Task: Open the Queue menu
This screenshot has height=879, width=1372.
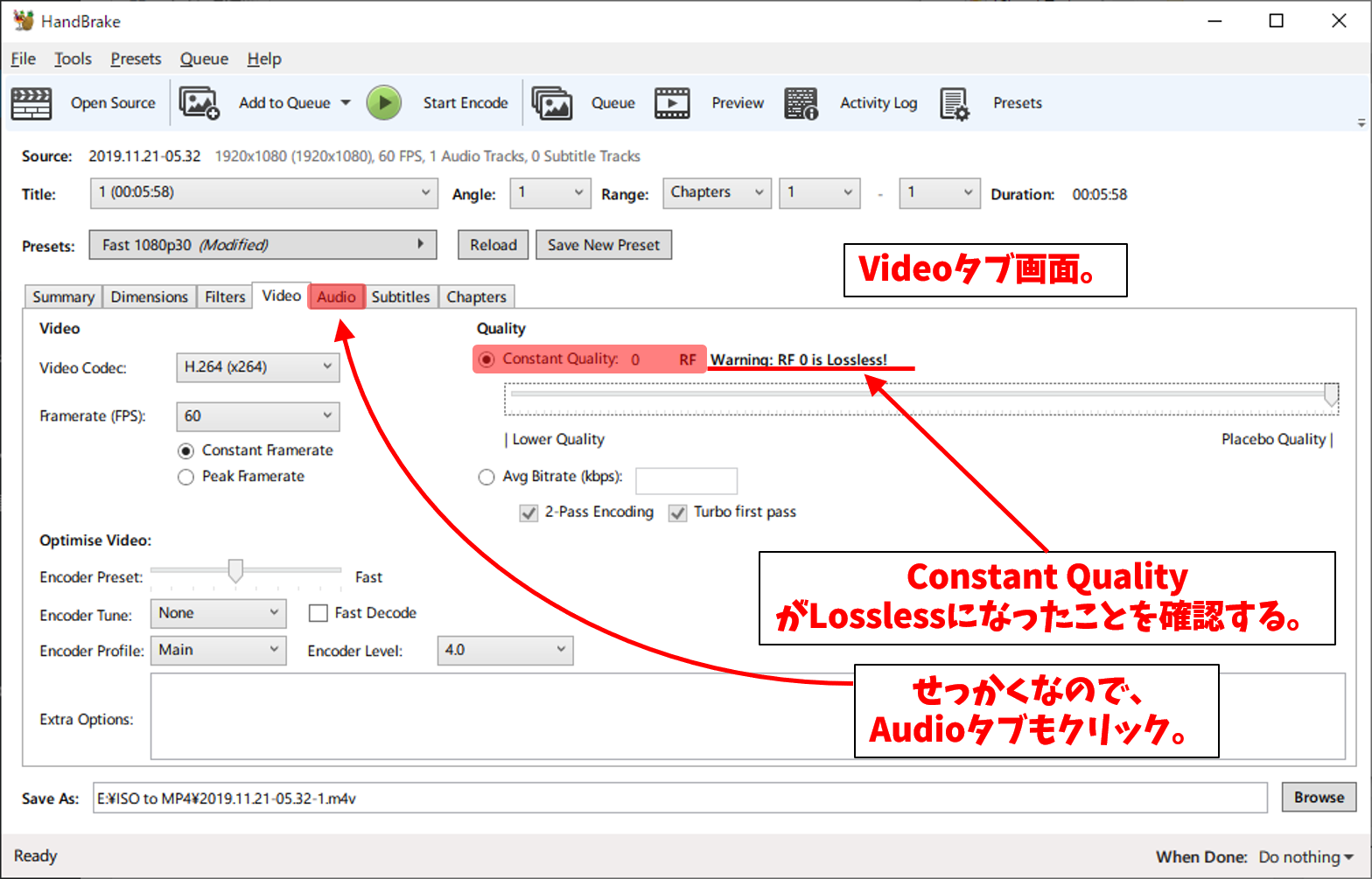Action: [x=204, y=59]
